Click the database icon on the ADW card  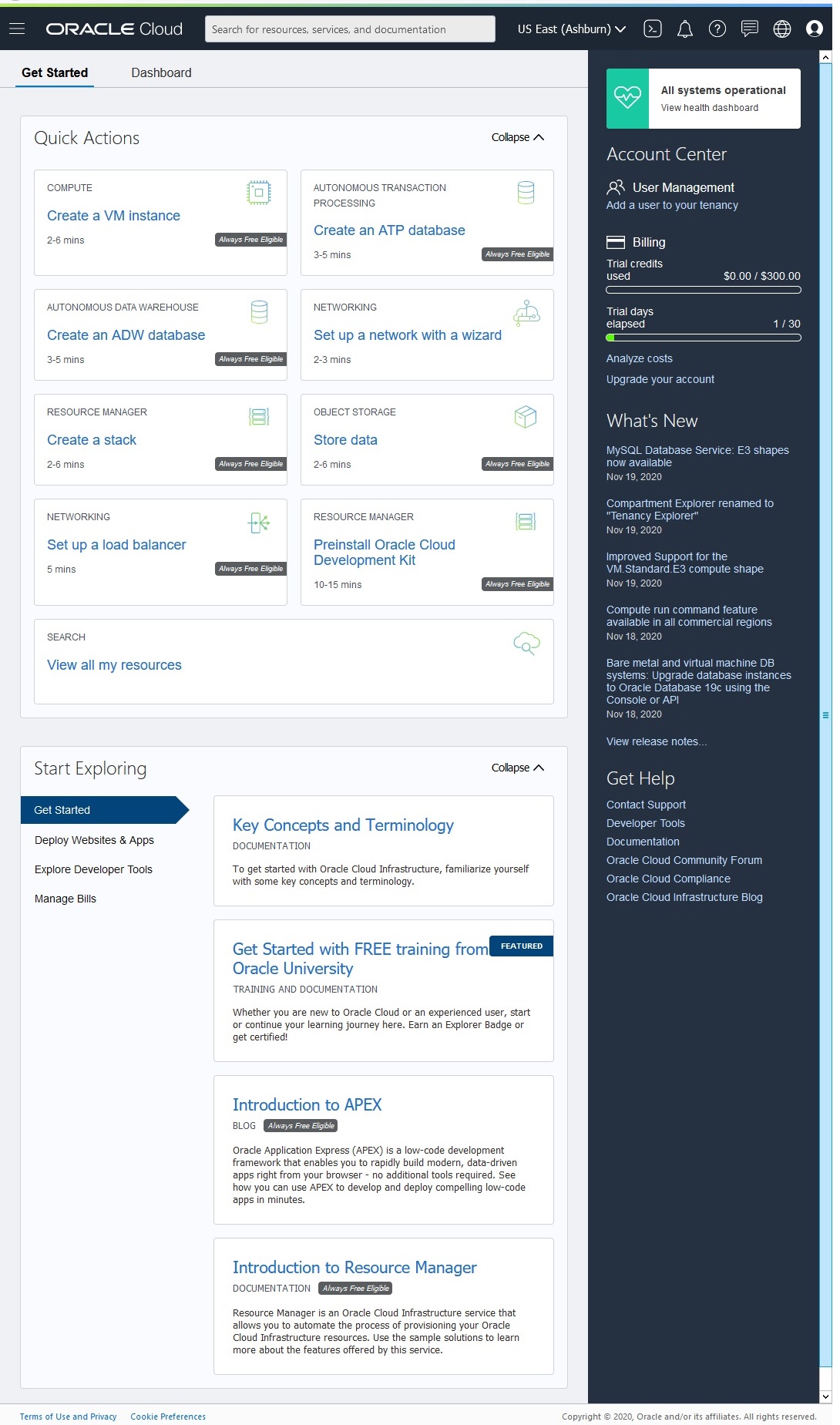coord(260,312)
